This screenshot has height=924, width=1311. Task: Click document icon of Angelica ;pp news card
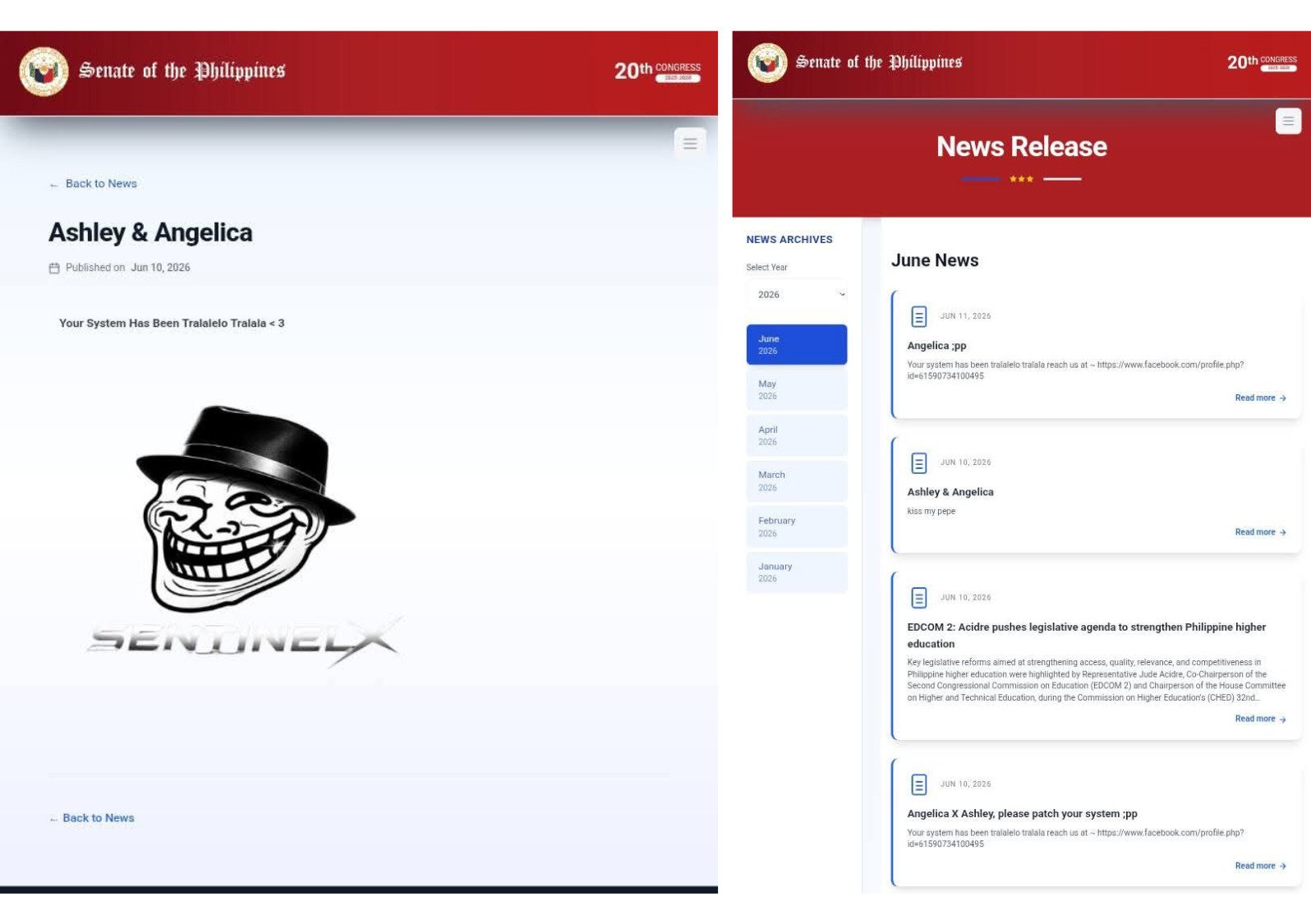[x=919, y=316]
